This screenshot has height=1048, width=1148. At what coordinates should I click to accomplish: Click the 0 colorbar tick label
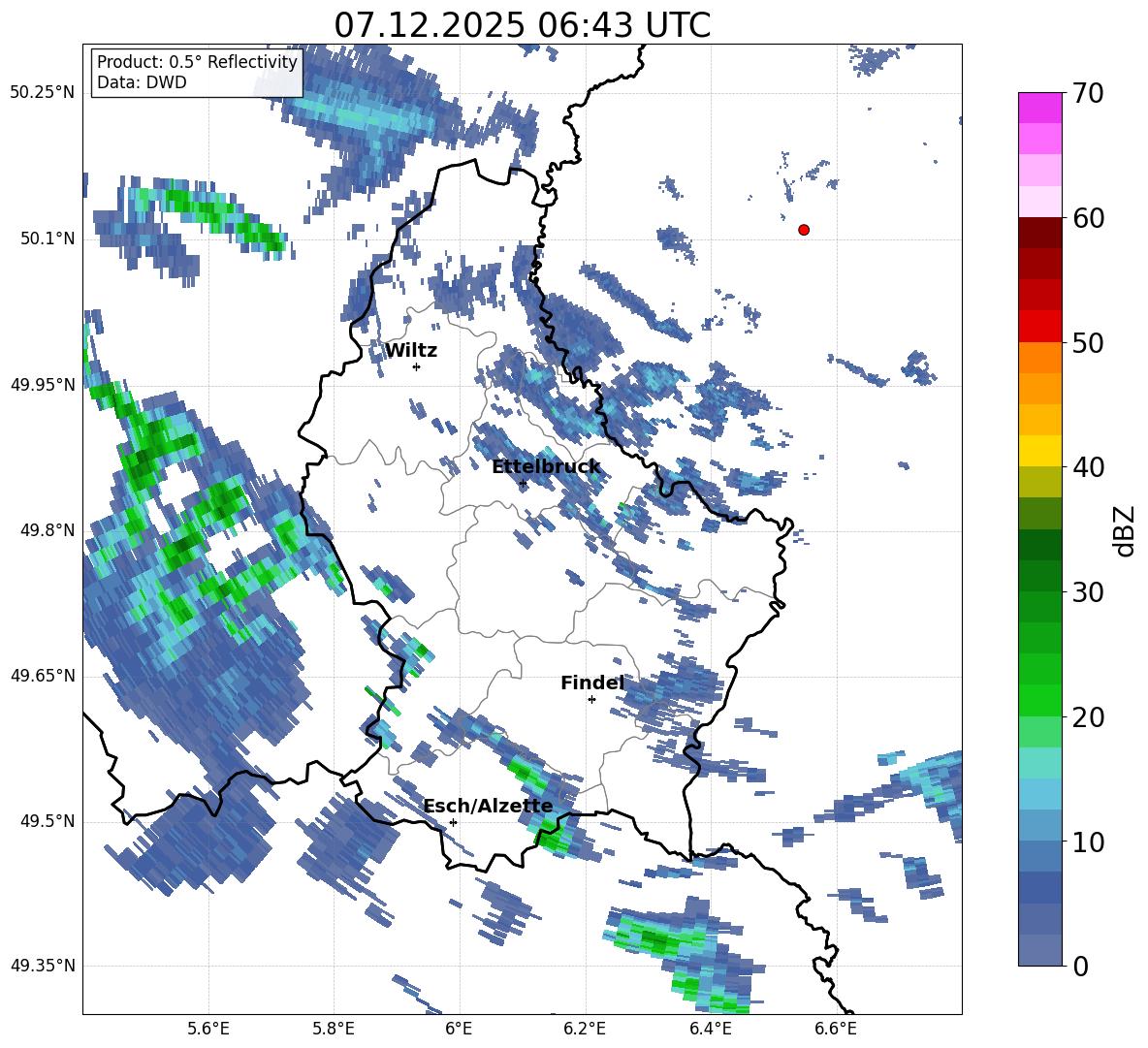1080,967
